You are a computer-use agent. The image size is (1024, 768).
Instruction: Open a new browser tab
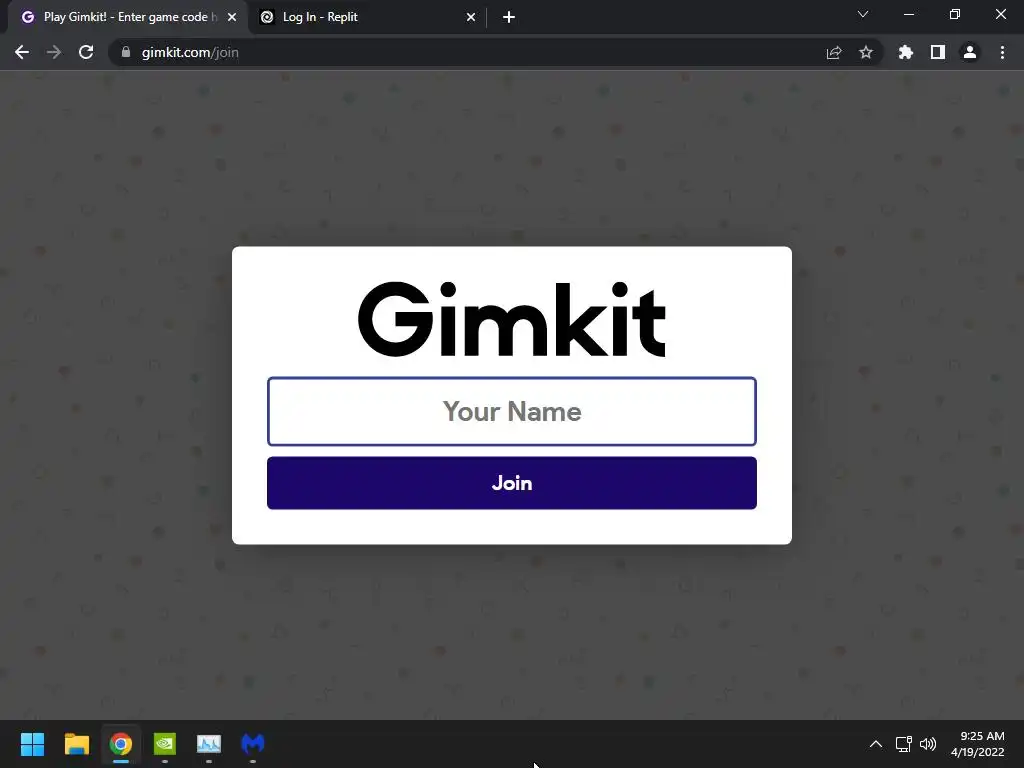[x=509, y=17]
